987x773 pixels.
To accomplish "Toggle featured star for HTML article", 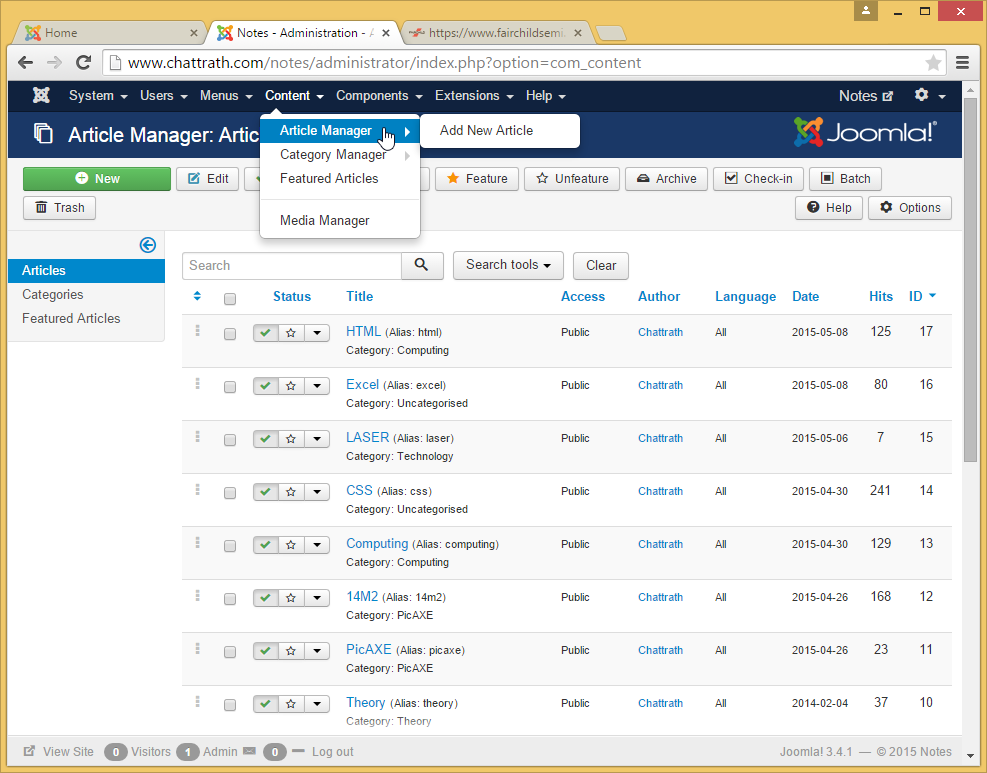I will (291, 333).
